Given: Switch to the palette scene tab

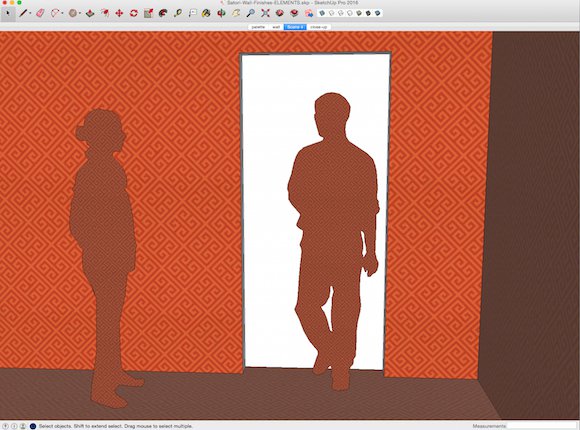Looking at the screenshot, I should click(258, 27).
